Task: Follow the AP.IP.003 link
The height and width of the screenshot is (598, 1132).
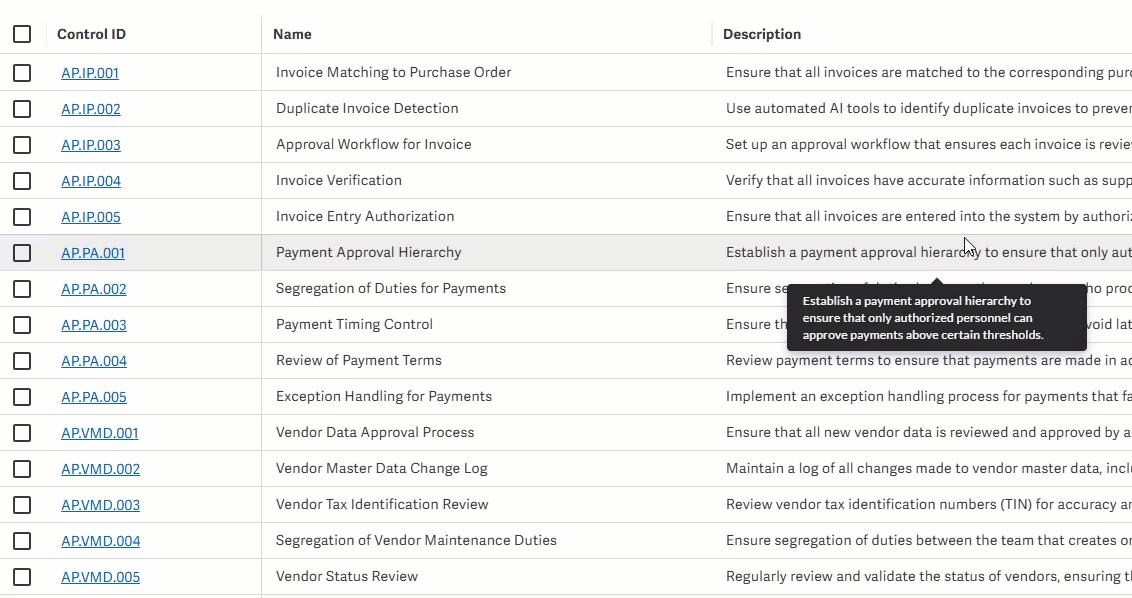Action: (91, 145)
